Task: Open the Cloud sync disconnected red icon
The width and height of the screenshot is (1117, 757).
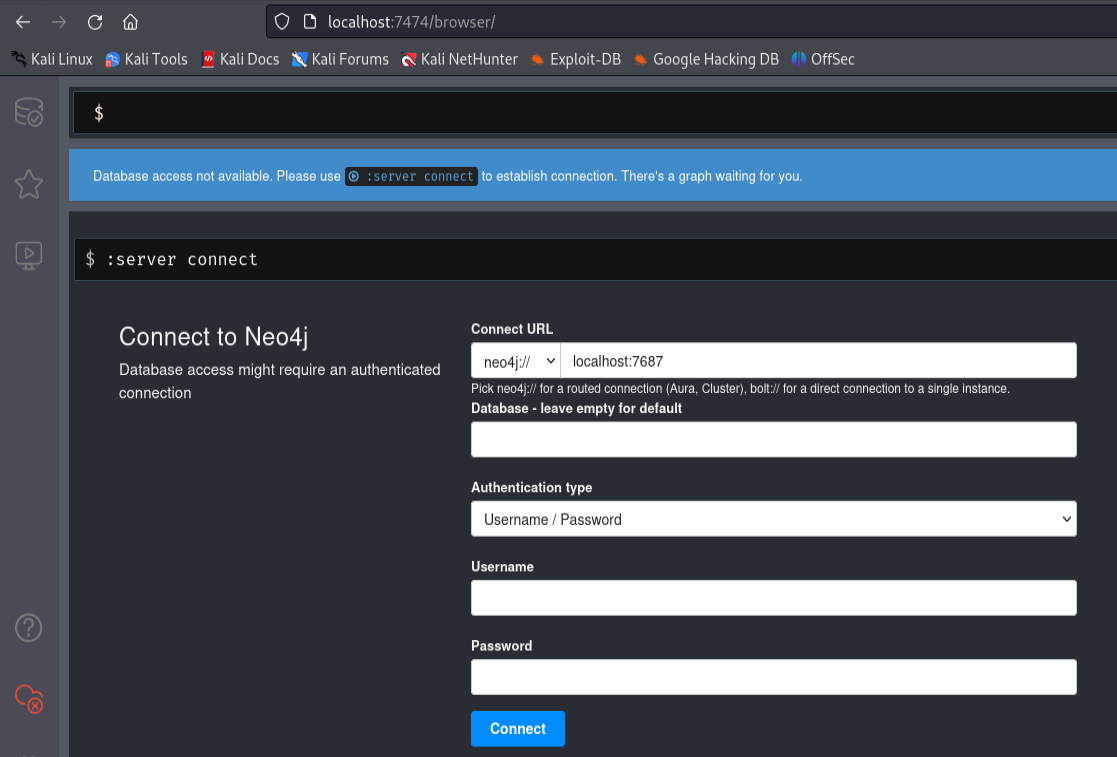Action: point(29,698)
